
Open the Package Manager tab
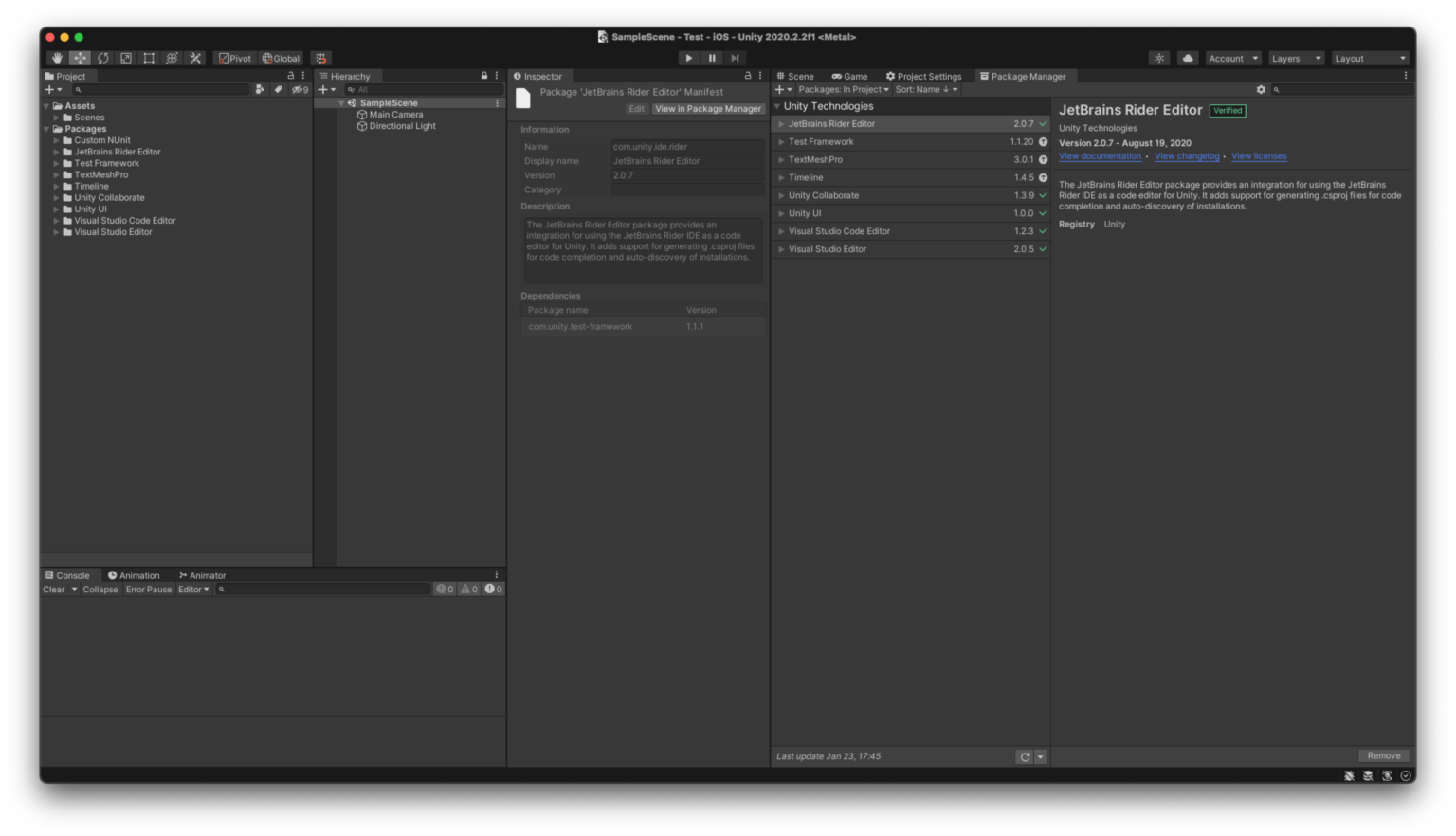click(x=1025, y=76)
